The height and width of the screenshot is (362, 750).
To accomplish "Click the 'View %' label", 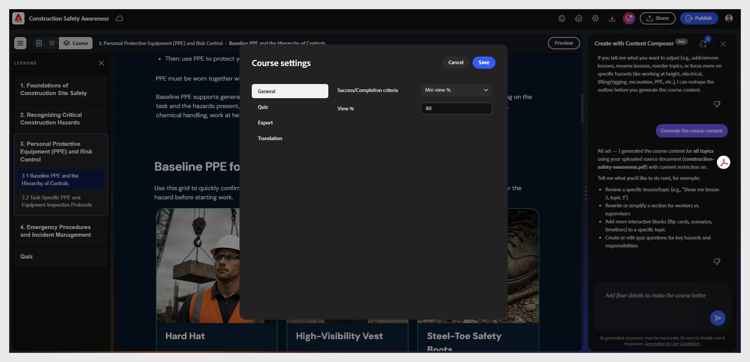I will click(345, 109).
